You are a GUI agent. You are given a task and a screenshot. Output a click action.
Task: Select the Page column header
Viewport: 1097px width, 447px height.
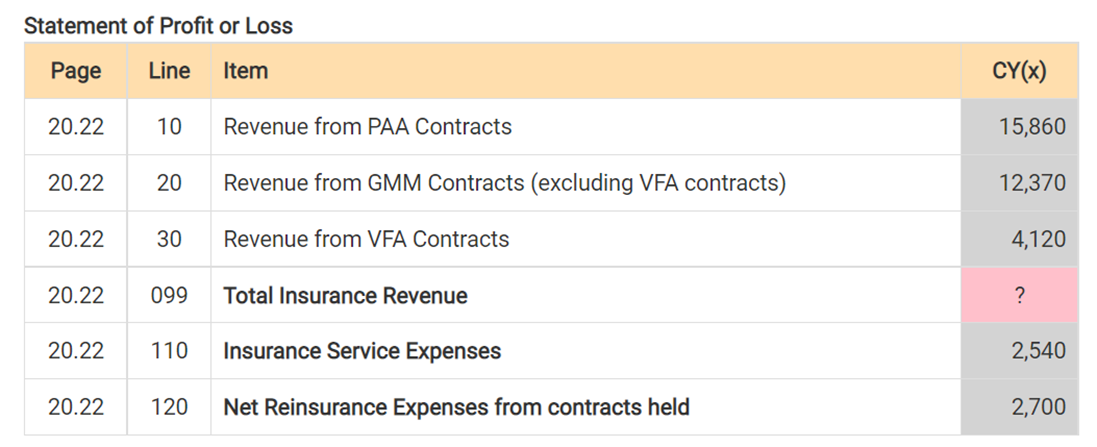[76, 71]
